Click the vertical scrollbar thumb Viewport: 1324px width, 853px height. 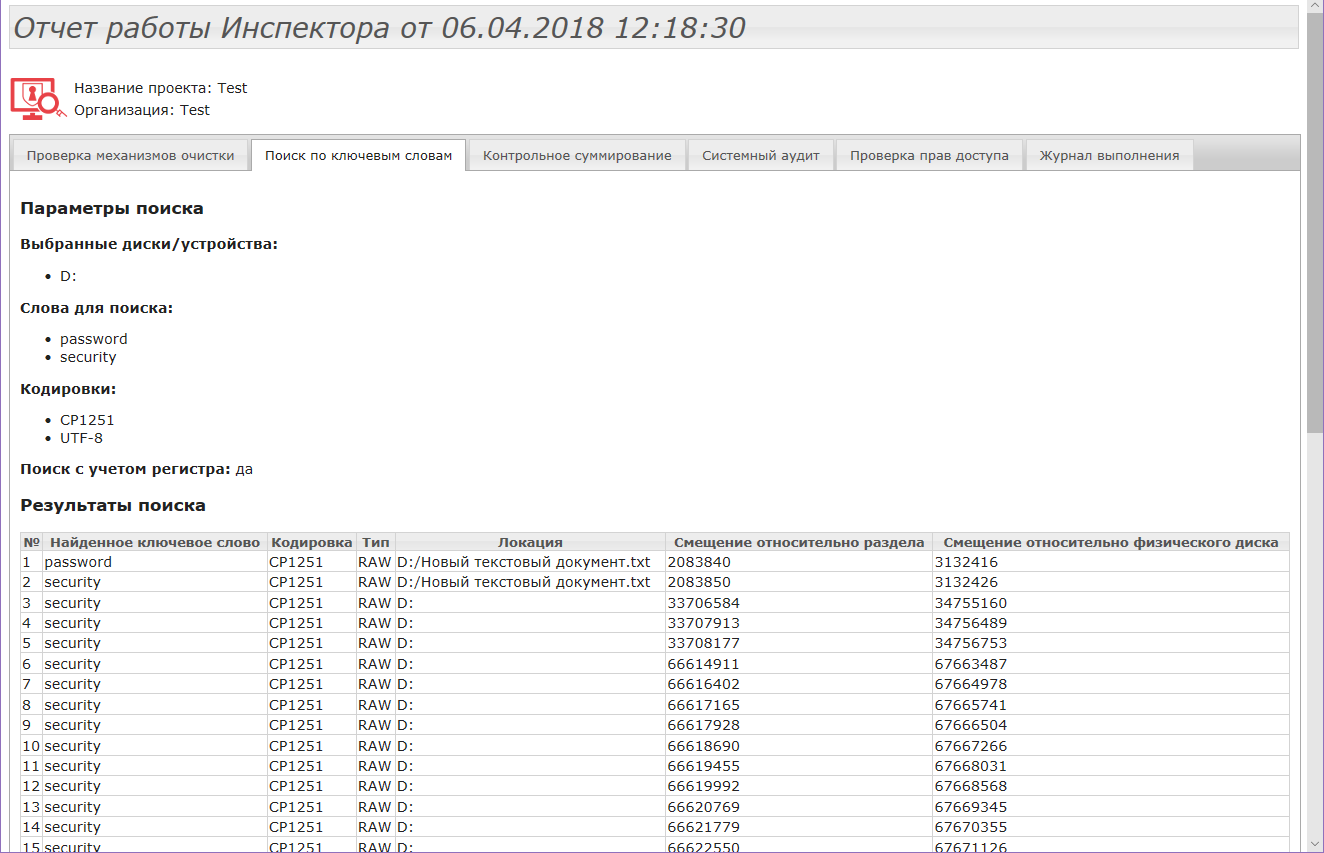[1315, 220]
